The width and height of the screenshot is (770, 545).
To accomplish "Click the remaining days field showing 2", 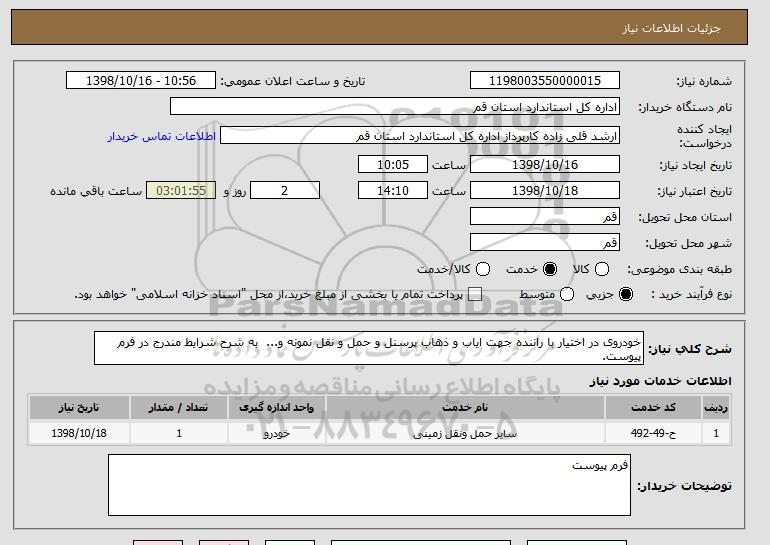I will pos(285,191).
